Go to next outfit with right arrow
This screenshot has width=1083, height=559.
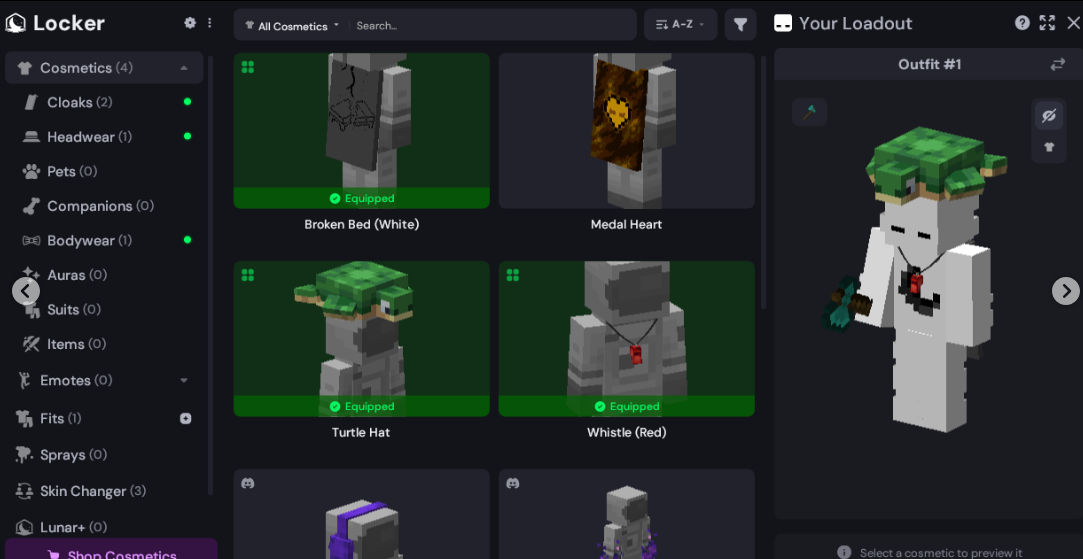tap(1066, 290)
